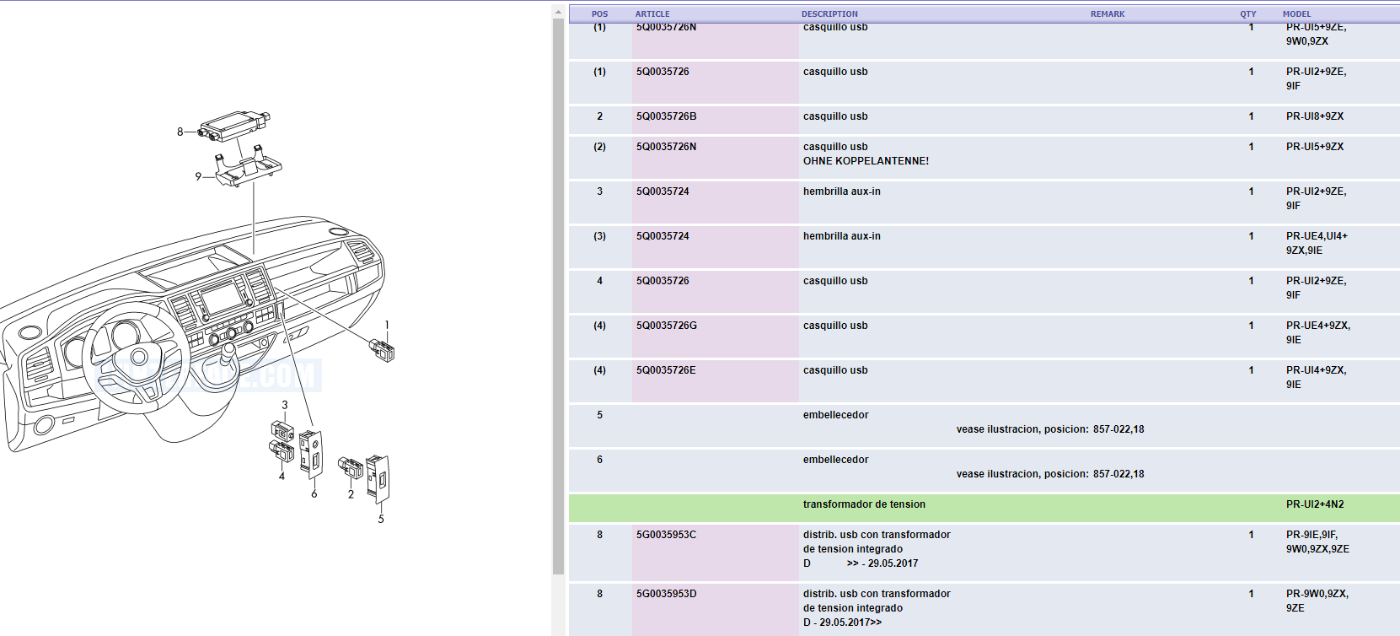
Task: Select callout number 1 in the diagram
Action: point(388,325)
